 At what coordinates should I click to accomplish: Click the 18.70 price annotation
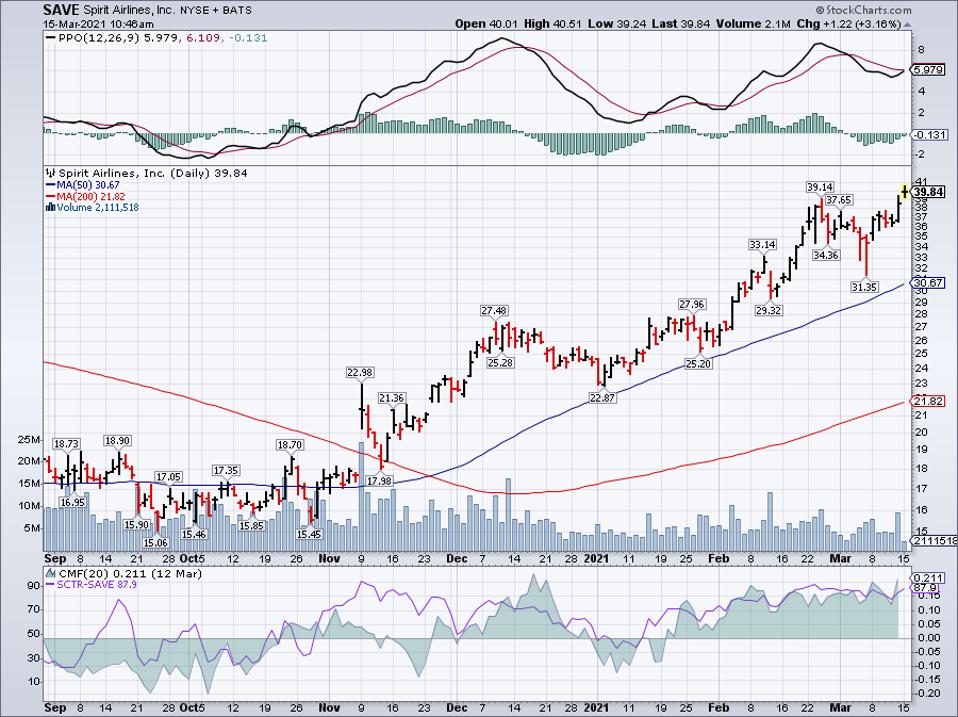pos(290,445)
